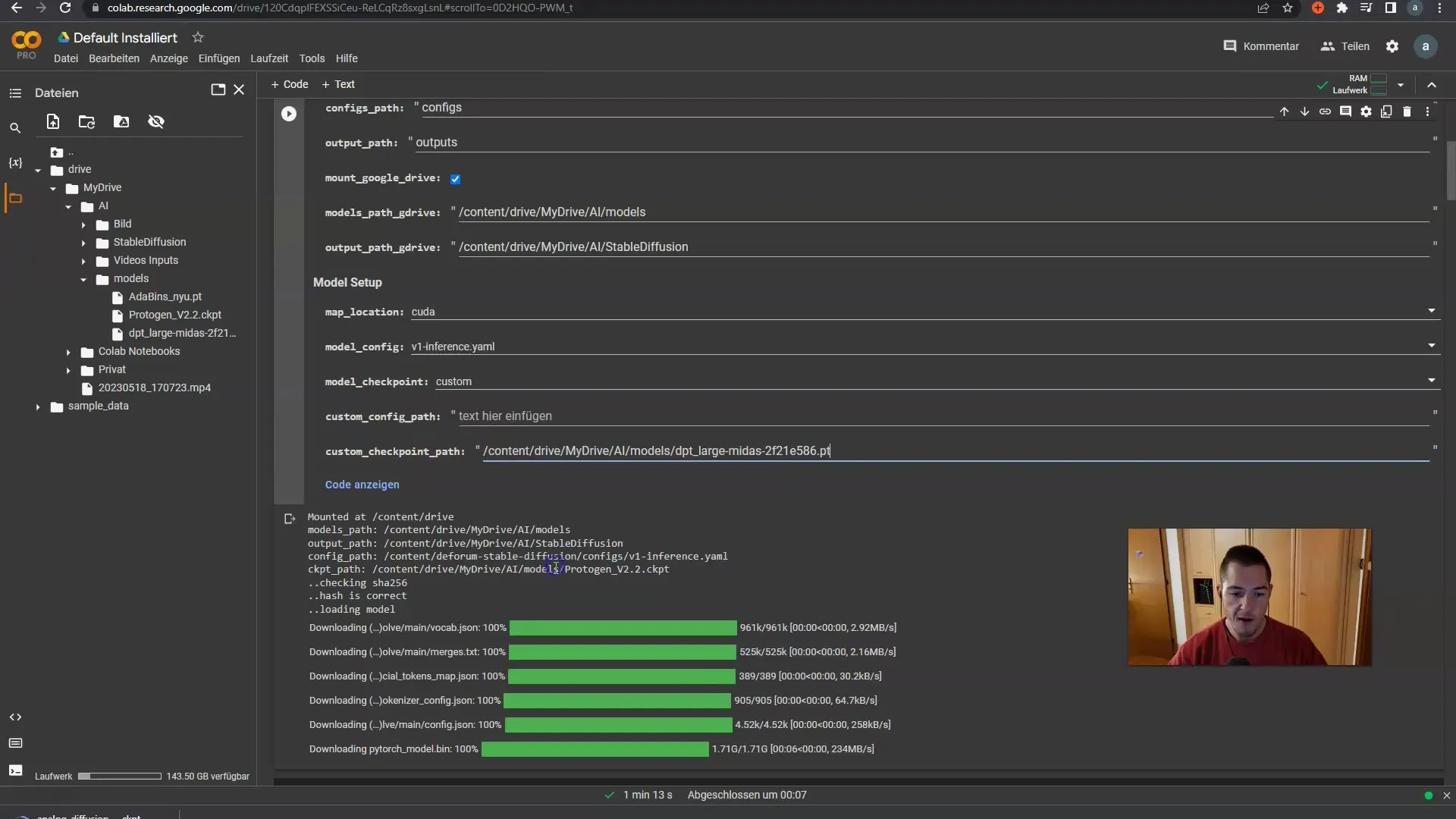The width and height of the screenshot is (1456, 819).
Task: Select the Files folder sidebar icon
Action: coord(15,199)
